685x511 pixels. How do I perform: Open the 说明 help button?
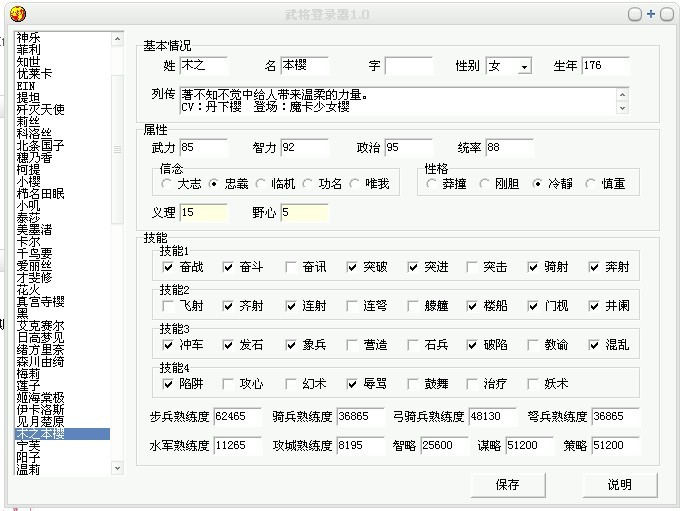tap(619, 484)
